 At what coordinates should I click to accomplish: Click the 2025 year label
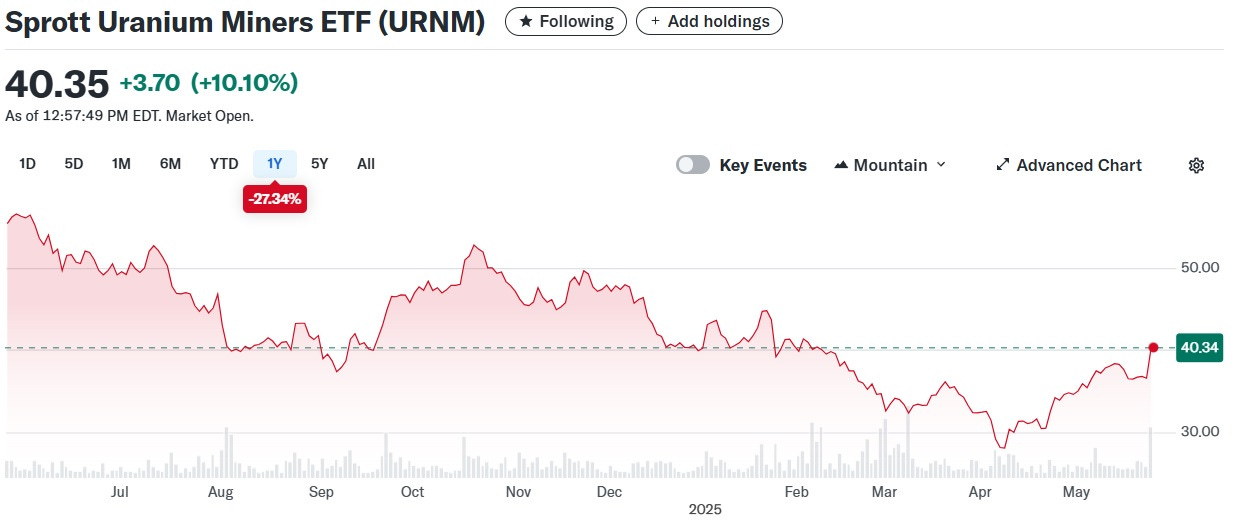[x=705, y=510]
